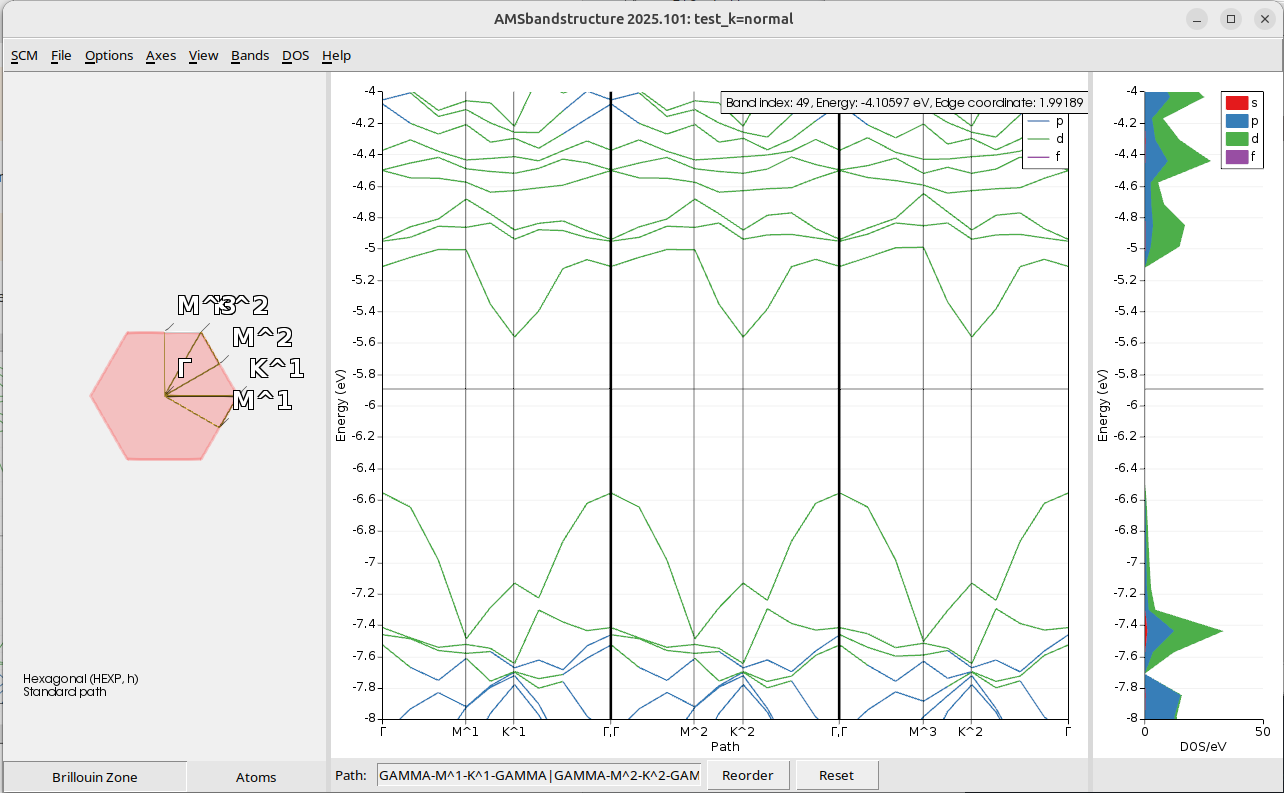The width and height of the screenshot is (1284, 793).
Task: Click into the Path input field
Action: click(x=539, y=775)
